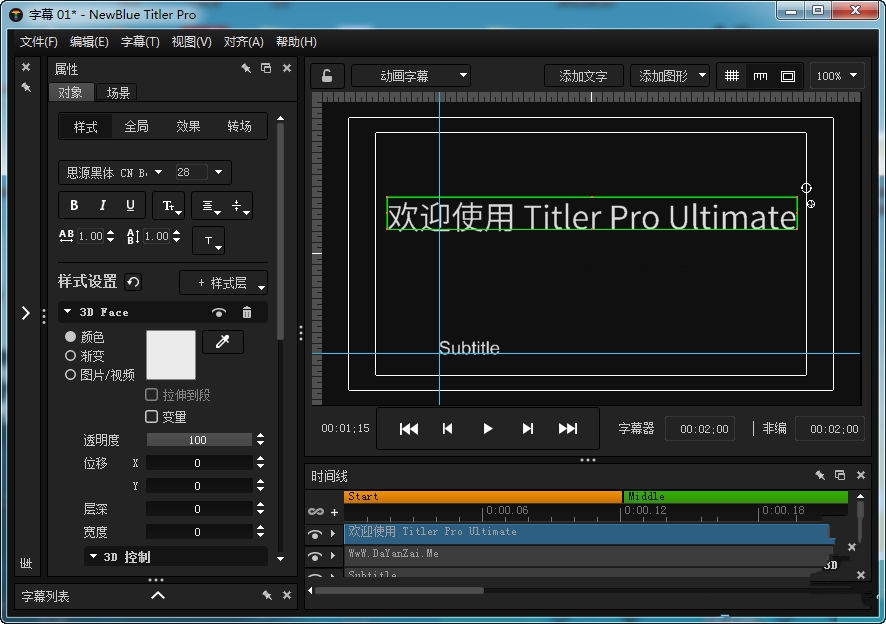
Task: Select the 图片/视频 fill radio button
Action: [70, 374]
